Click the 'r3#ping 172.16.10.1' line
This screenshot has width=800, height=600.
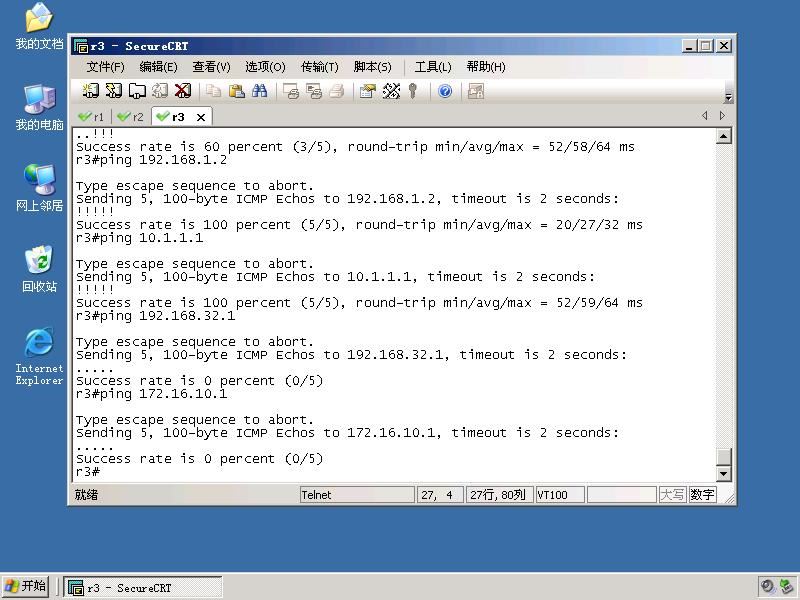(x=152, y=394)
